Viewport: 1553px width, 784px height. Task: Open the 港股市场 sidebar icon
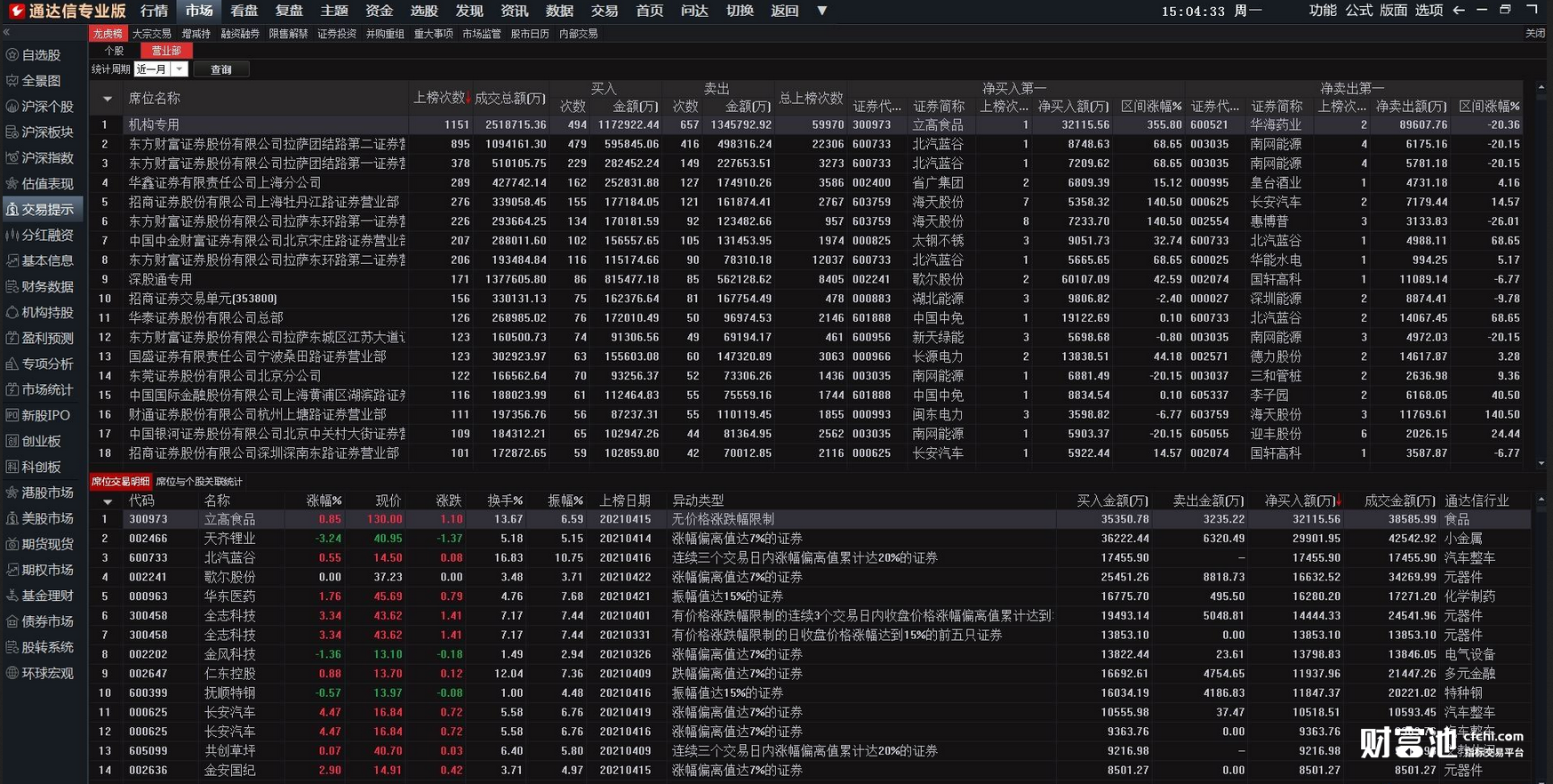pyautogui.click(x=12, y=493)
